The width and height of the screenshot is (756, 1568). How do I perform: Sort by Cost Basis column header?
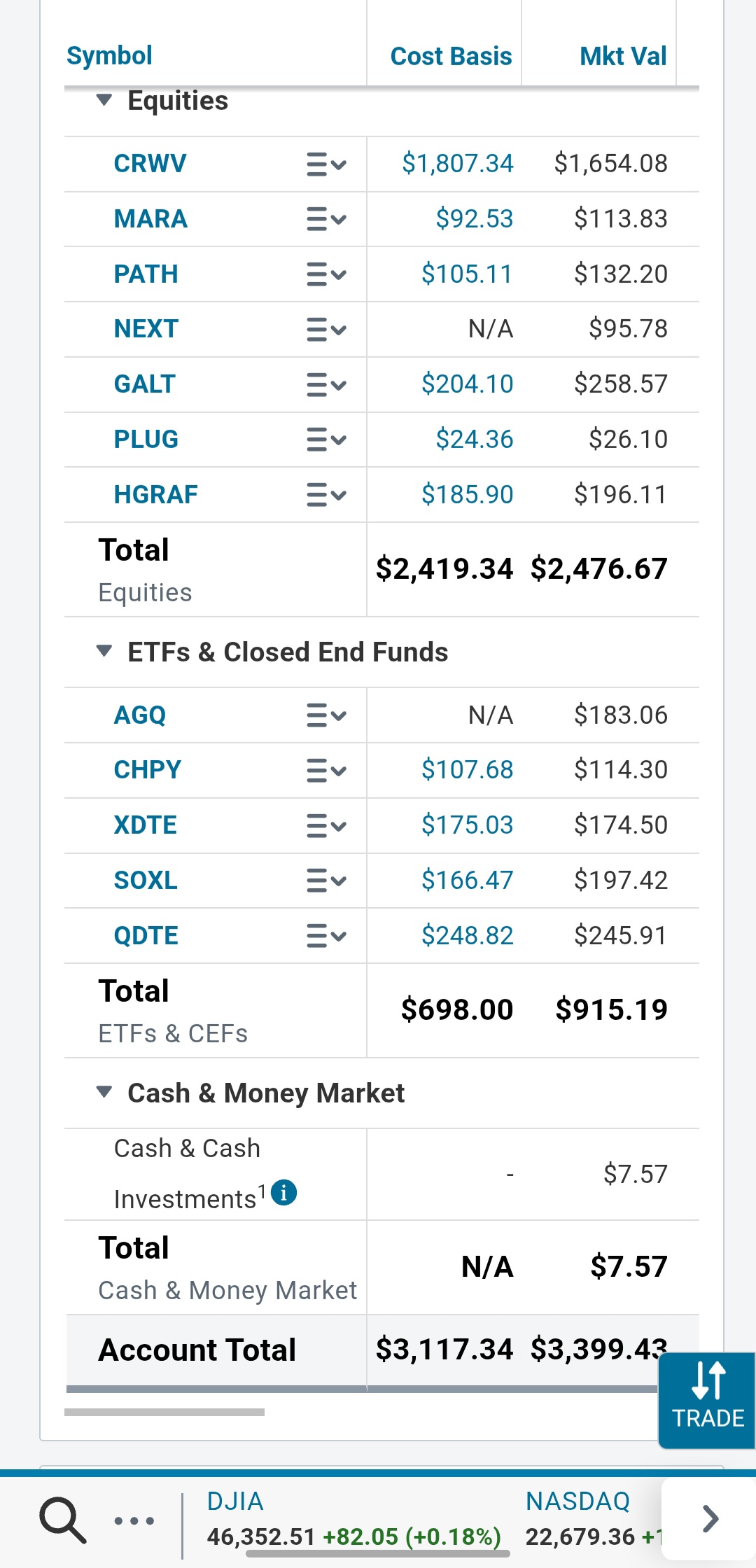(x=451, y=56)
